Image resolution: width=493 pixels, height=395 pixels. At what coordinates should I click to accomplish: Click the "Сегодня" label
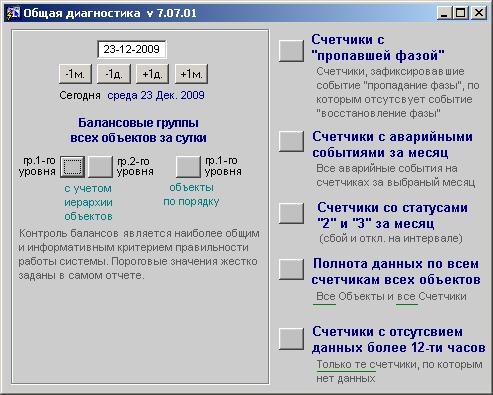coord(80,95)
